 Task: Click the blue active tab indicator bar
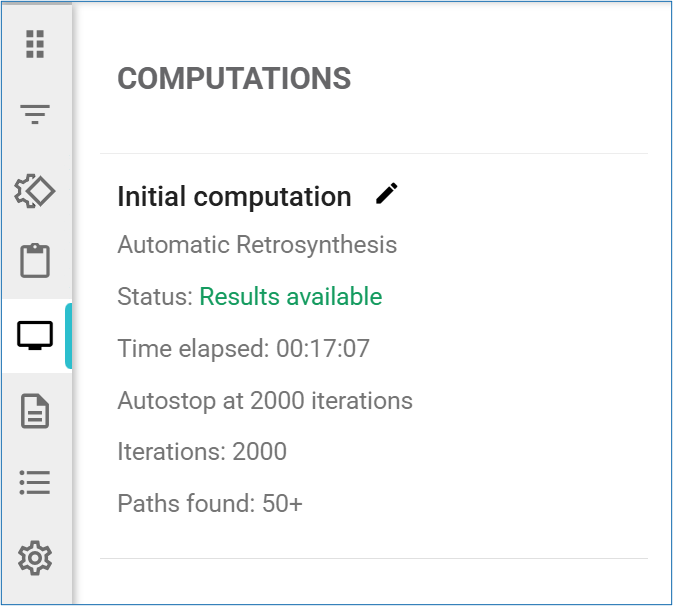68,337
